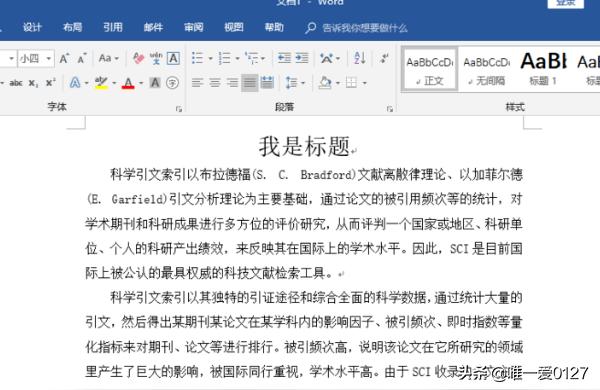Image resolution: width=600 pixels, height=390 pixels.
Task: Open the 审阅 tab
Action: [x=194, y=28]
